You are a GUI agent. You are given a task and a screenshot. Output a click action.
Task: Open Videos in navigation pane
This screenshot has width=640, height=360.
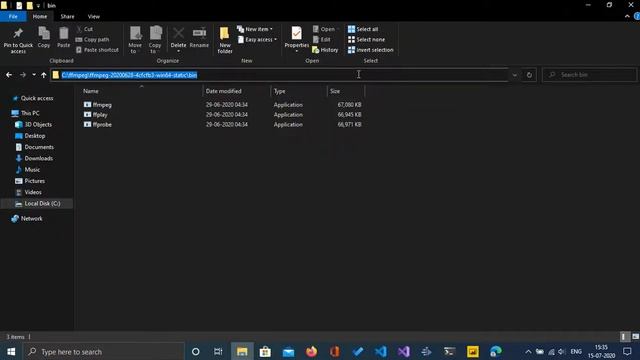(x=33, y=192)
